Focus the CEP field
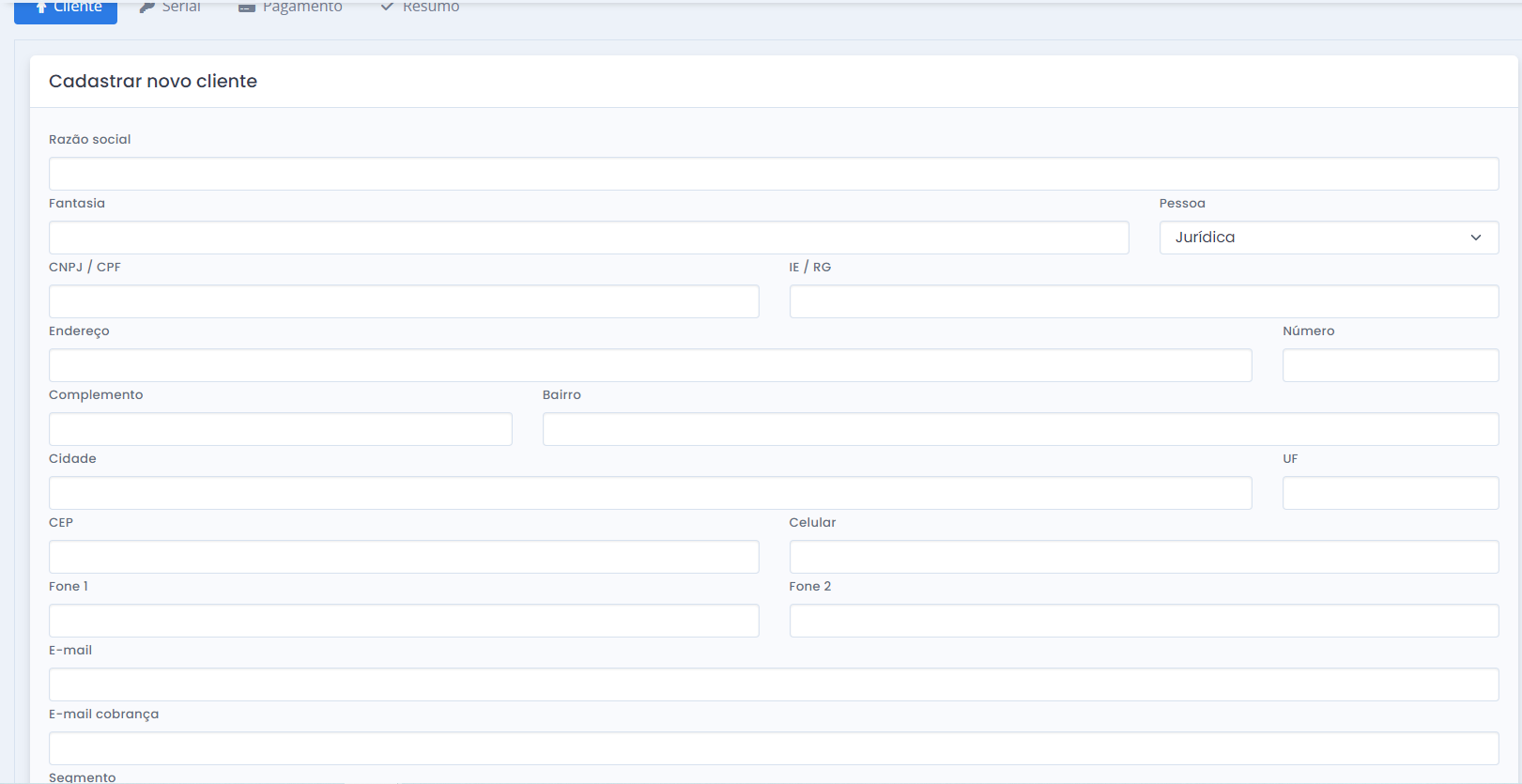Screen dimensions: 1522x784 coord(404,557)
